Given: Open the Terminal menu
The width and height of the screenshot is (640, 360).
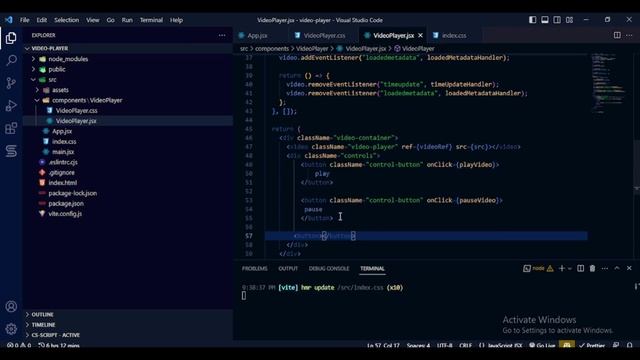Looking at the screenshot, I should [x=151, y=20].
